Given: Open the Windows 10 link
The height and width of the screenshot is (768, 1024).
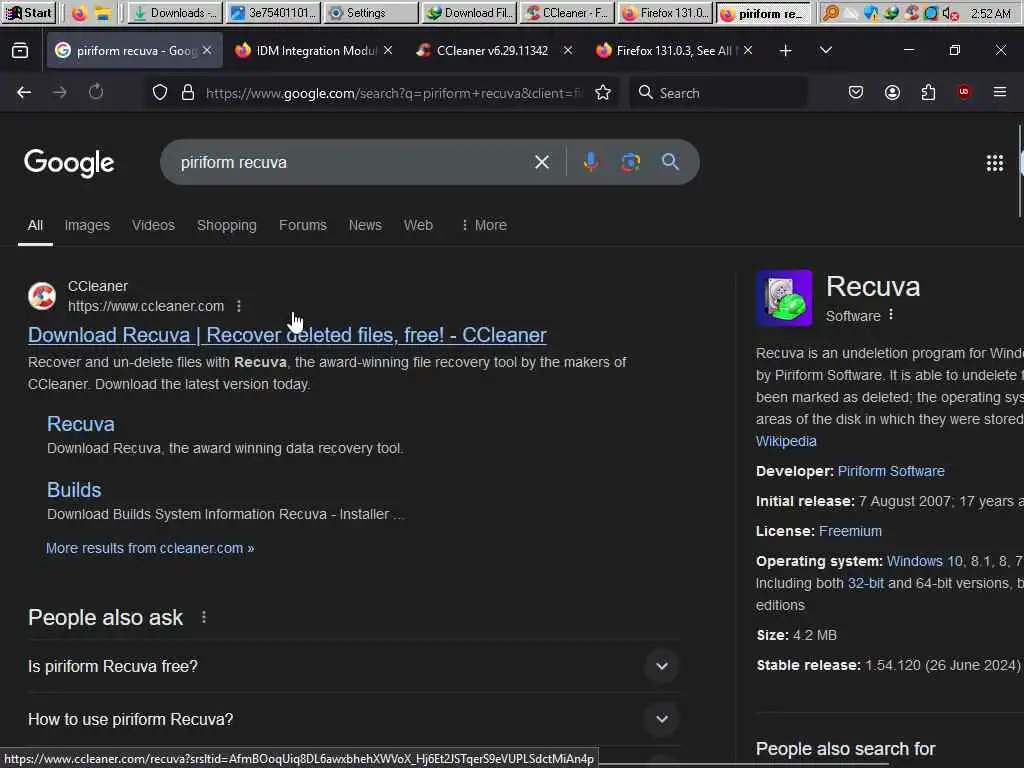Looking at the screenshot, I should tap(924, 561).
